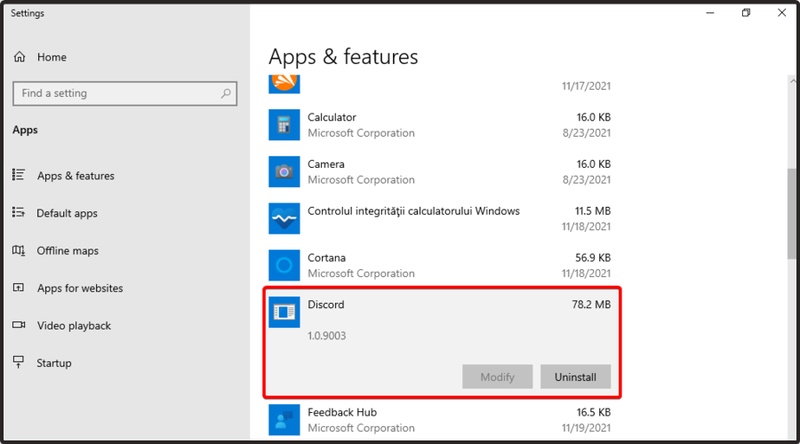Click the Camera app icon
Image resolution: width=800 pixels, height=444 pixels.
click(284, 172)
